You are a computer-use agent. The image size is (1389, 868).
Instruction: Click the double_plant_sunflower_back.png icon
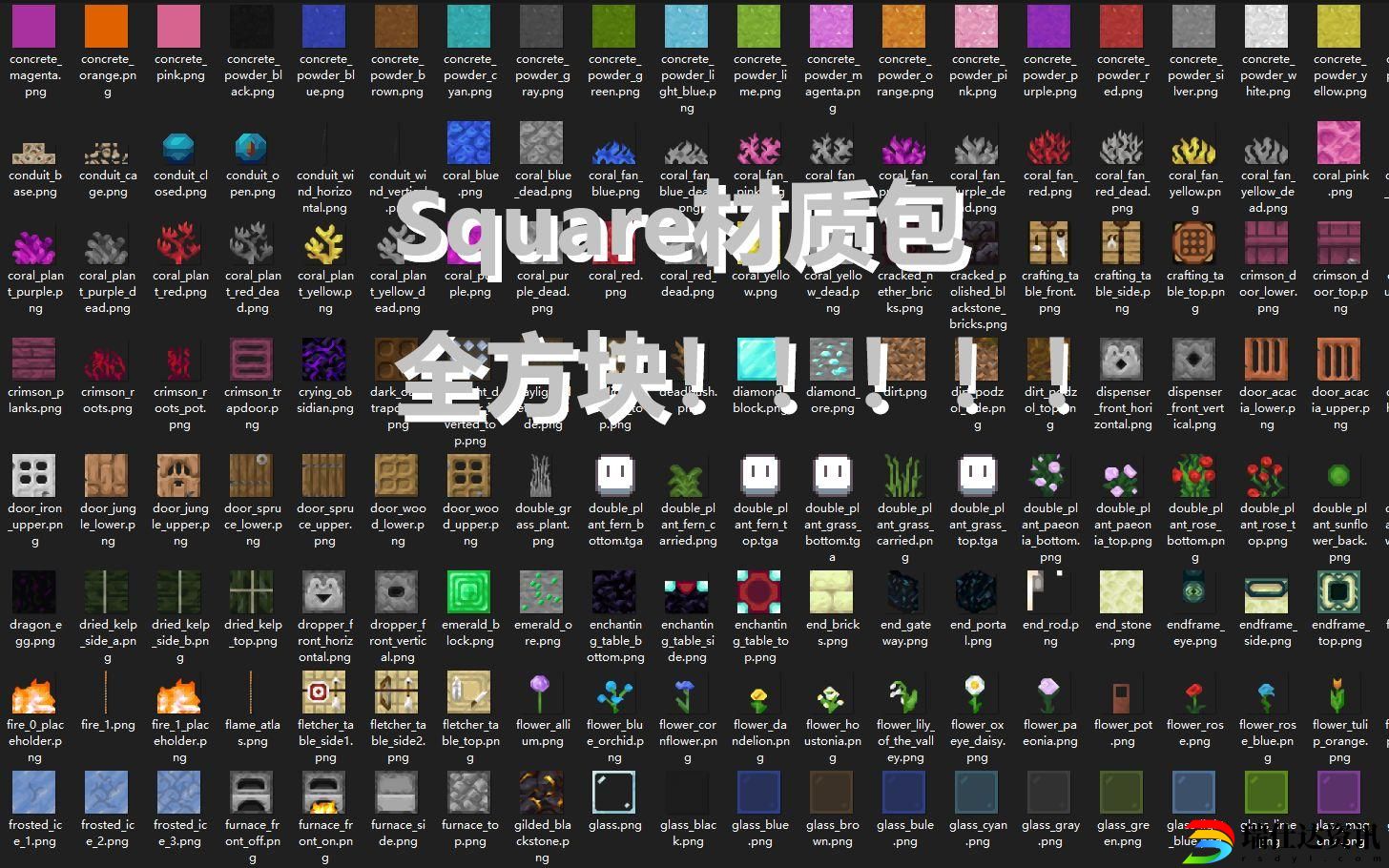[1339, 476]
